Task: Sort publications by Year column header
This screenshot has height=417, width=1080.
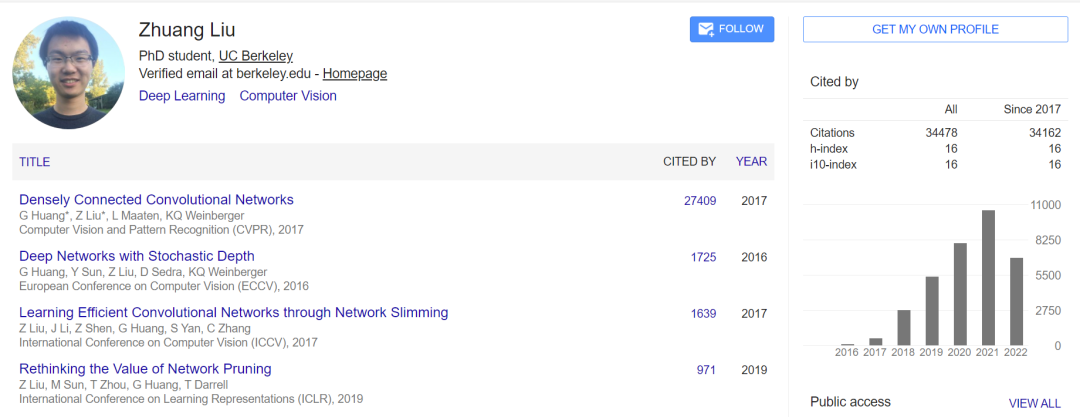Action: 751,161
